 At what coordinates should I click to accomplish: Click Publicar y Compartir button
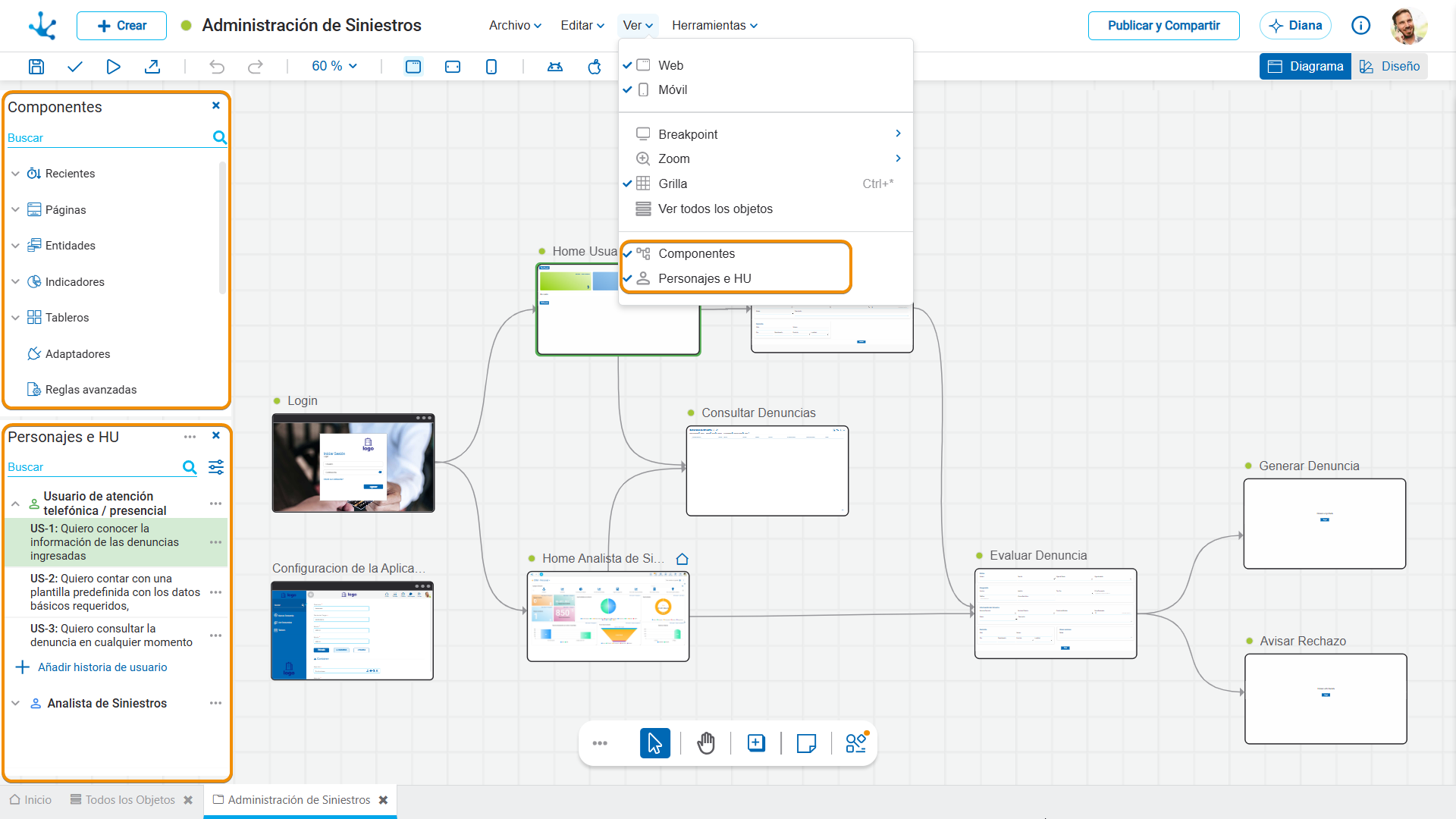coord(1163,26)
